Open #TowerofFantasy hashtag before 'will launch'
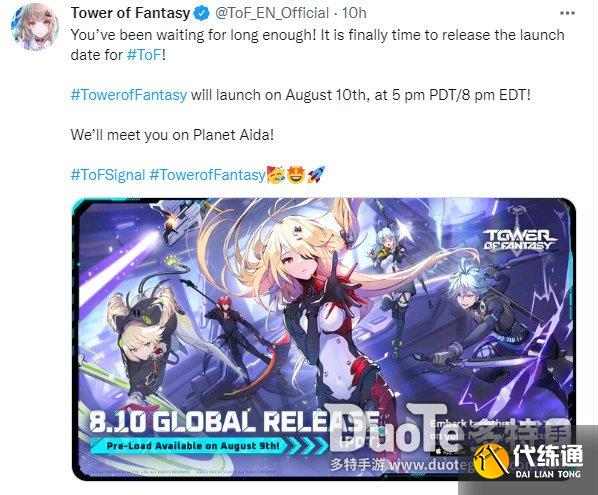Viewport: 598px width, 495px height. (129, 95)
